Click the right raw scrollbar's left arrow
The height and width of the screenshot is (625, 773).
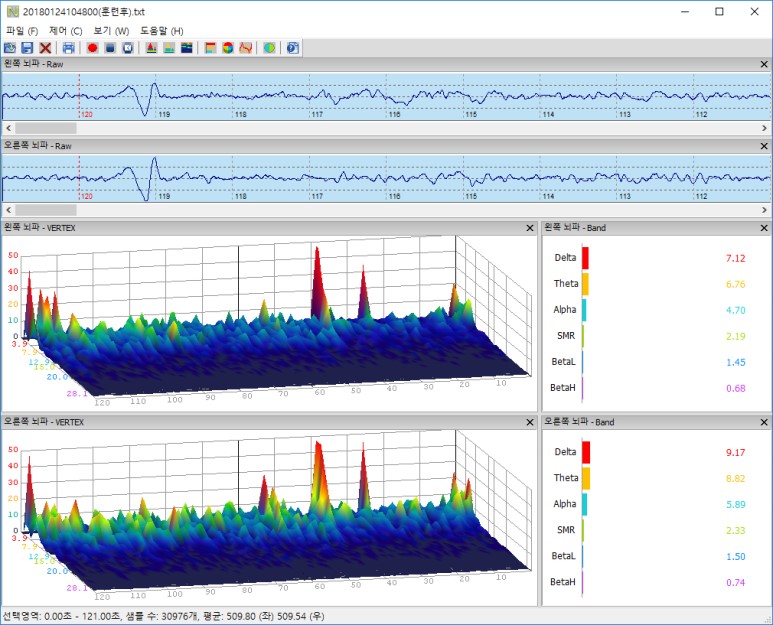pyautogui.click(x=7, y=210)
